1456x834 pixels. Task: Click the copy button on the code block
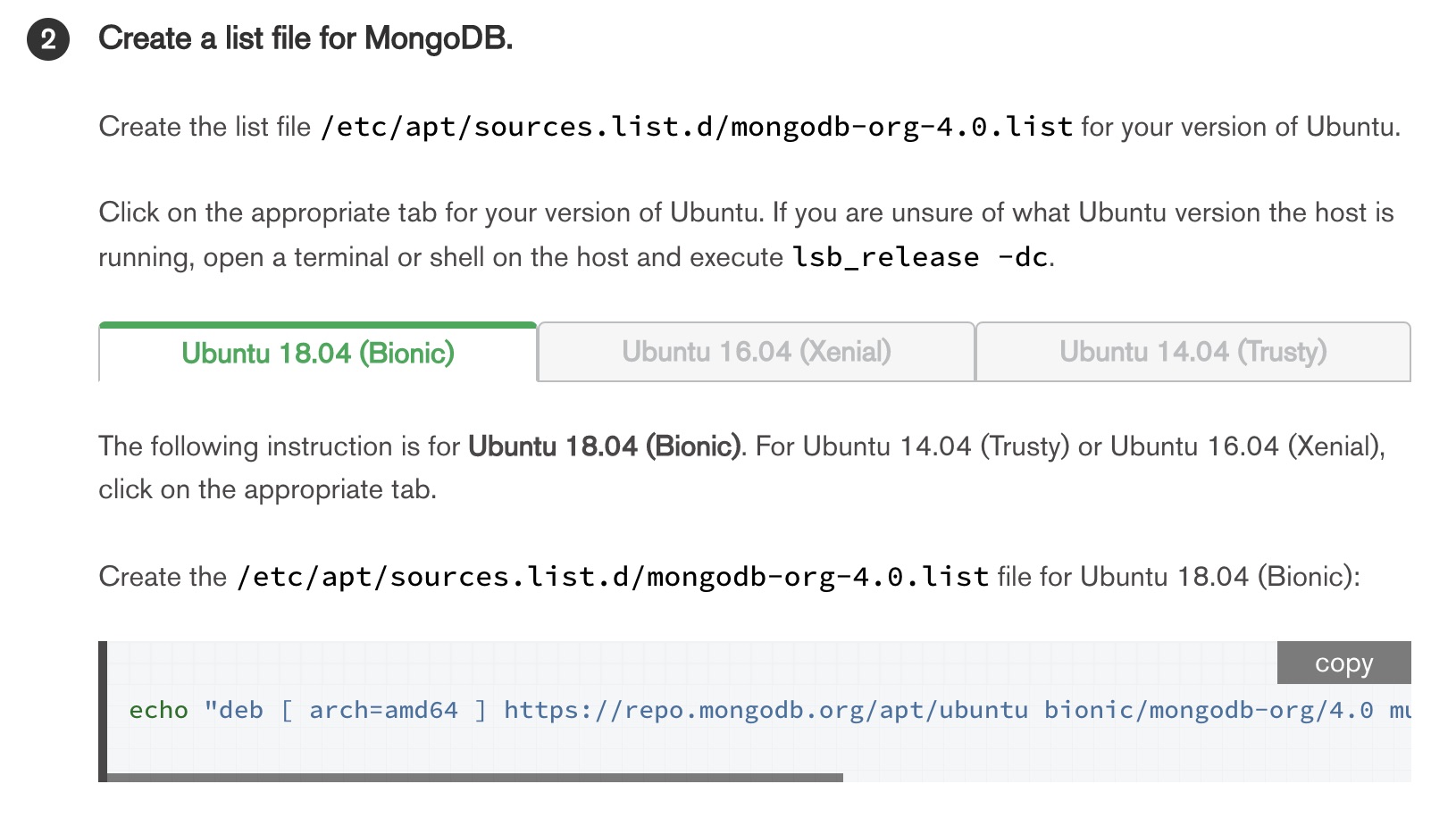[1343, 663]
